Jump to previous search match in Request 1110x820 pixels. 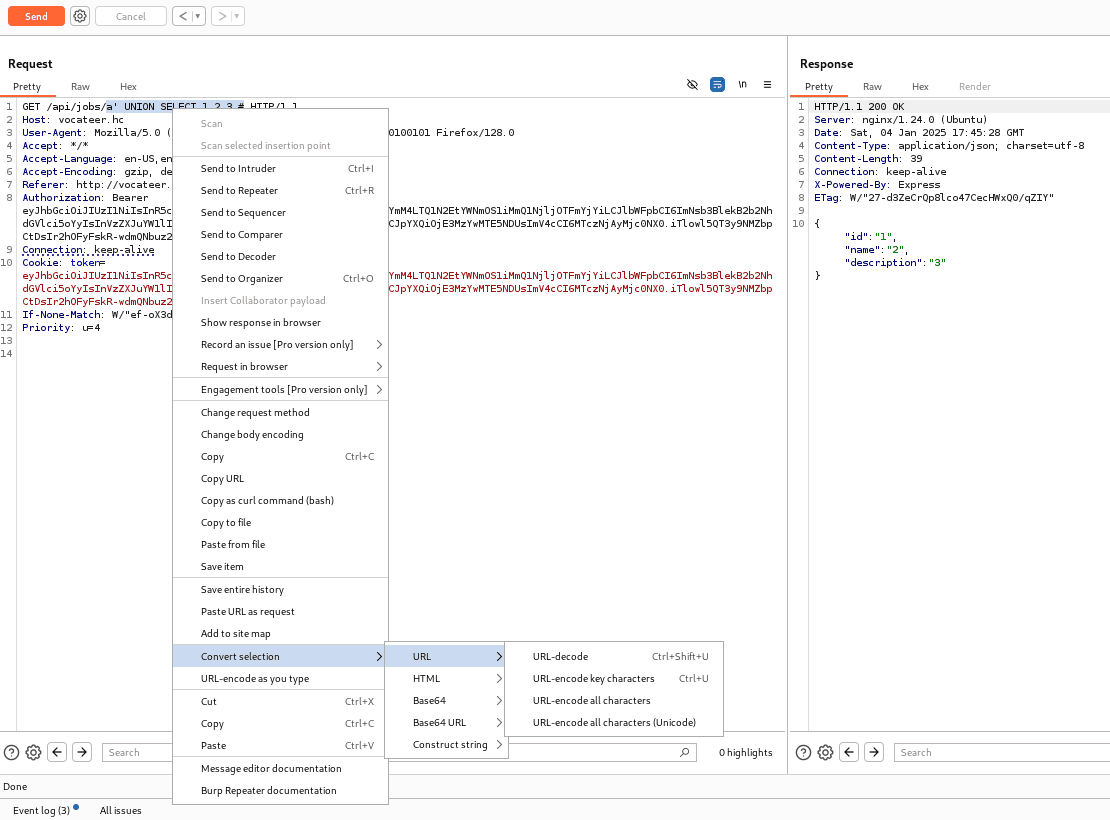point(57,752)
